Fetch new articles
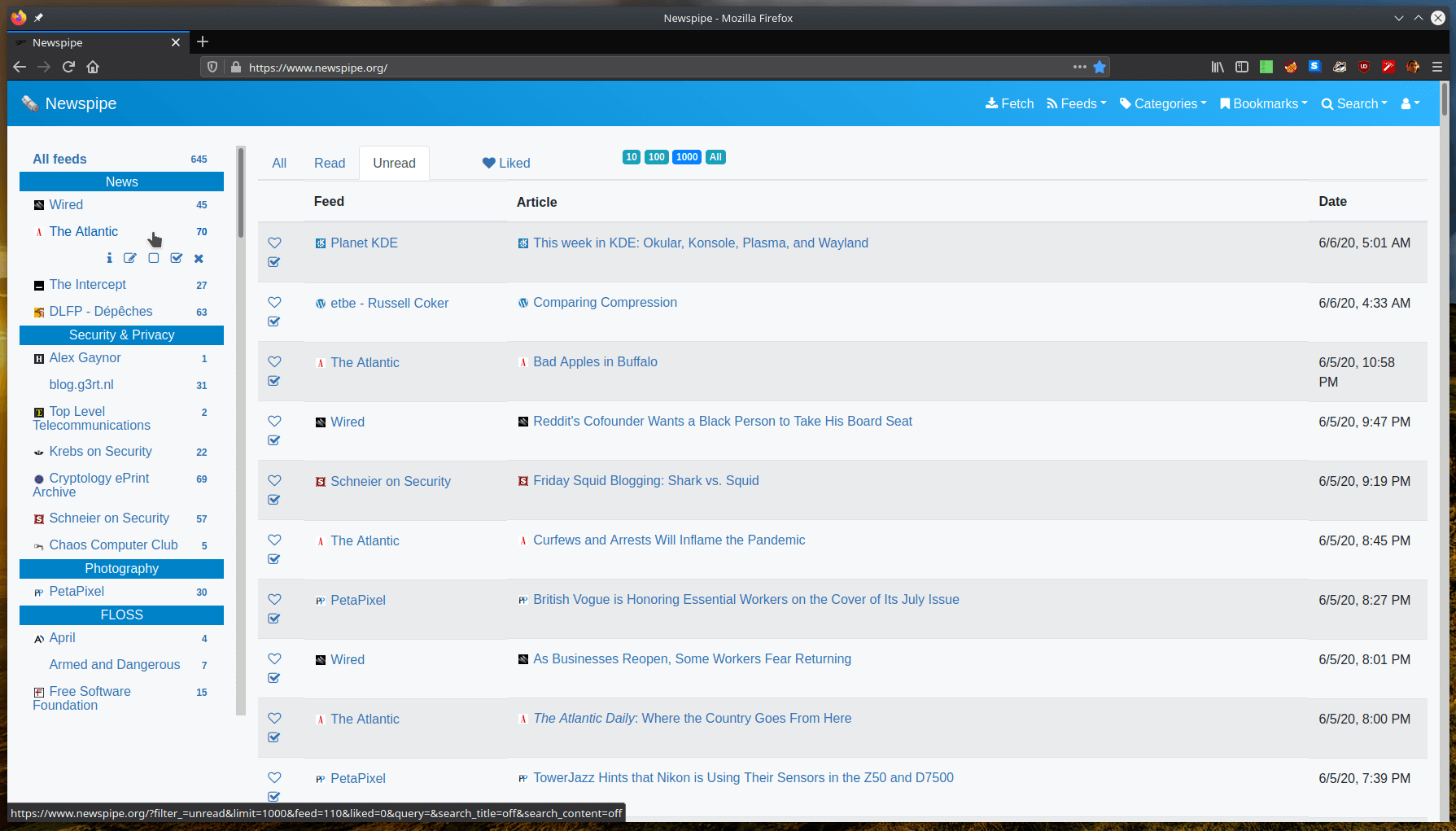The height and width of the screenshot is (831, 1456). (x=1009, y=103)
